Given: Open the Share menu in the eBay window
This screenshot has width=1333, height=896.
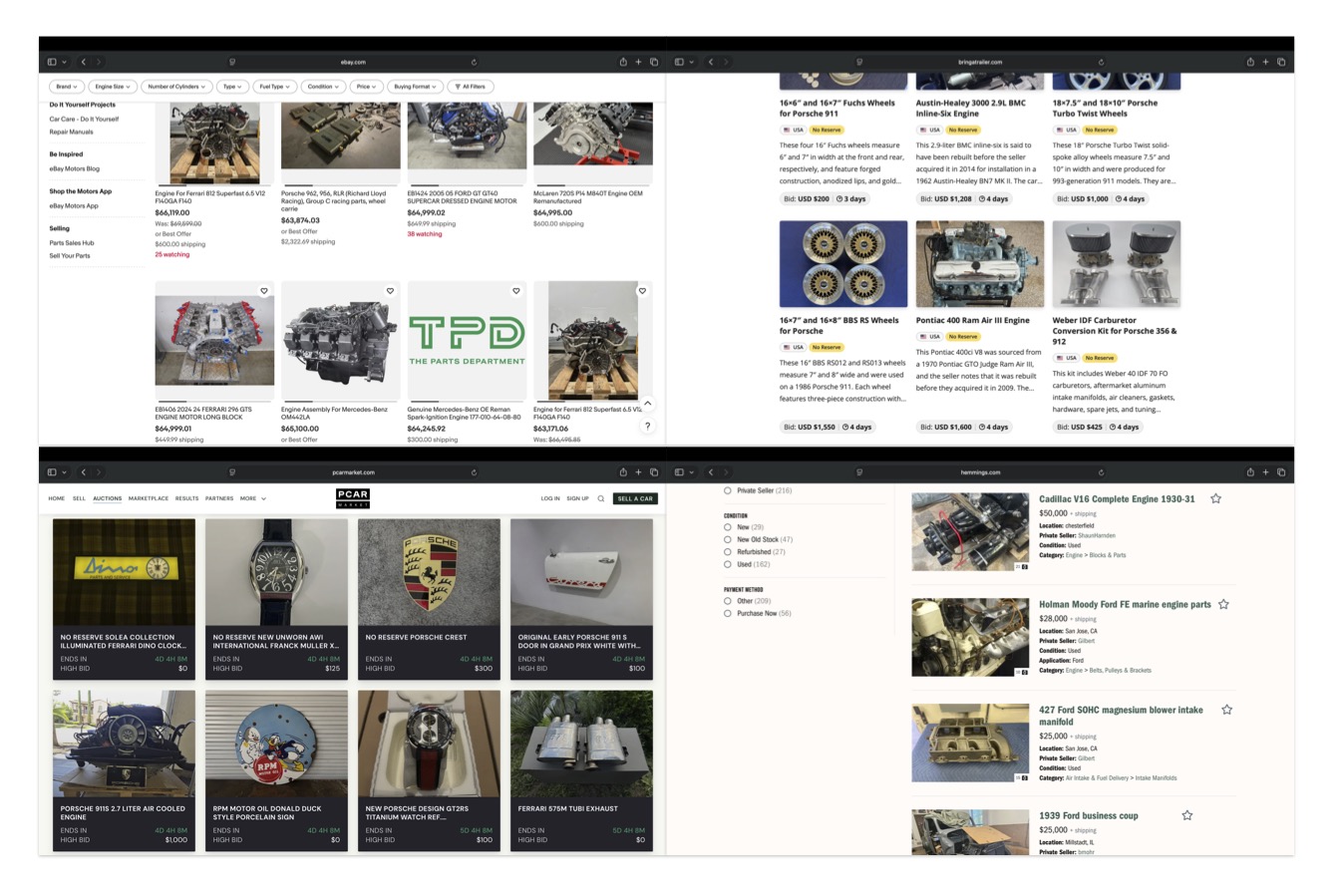Looking at the screenshot, I should click(x=623, y=62).
